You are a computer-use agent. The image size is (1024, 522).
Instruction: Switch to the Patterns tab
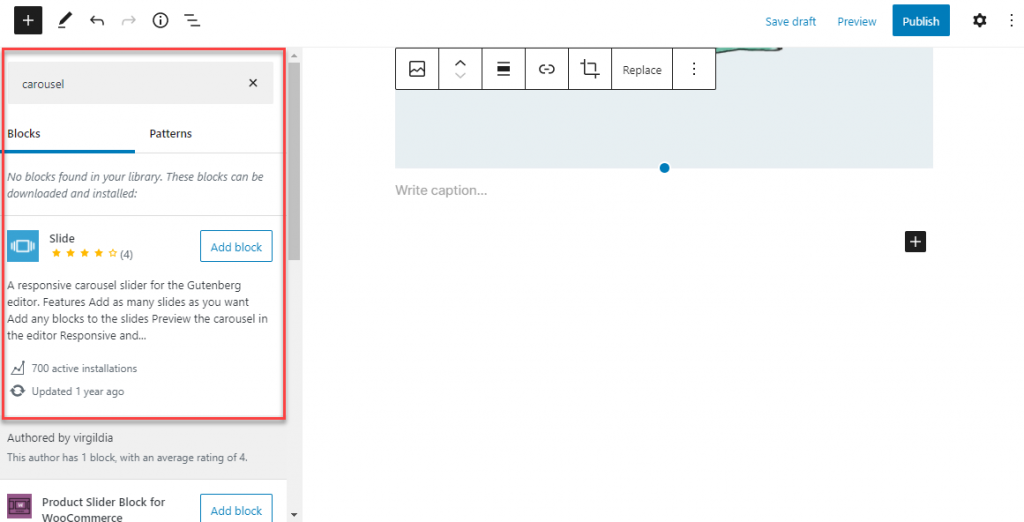point(170,133)
